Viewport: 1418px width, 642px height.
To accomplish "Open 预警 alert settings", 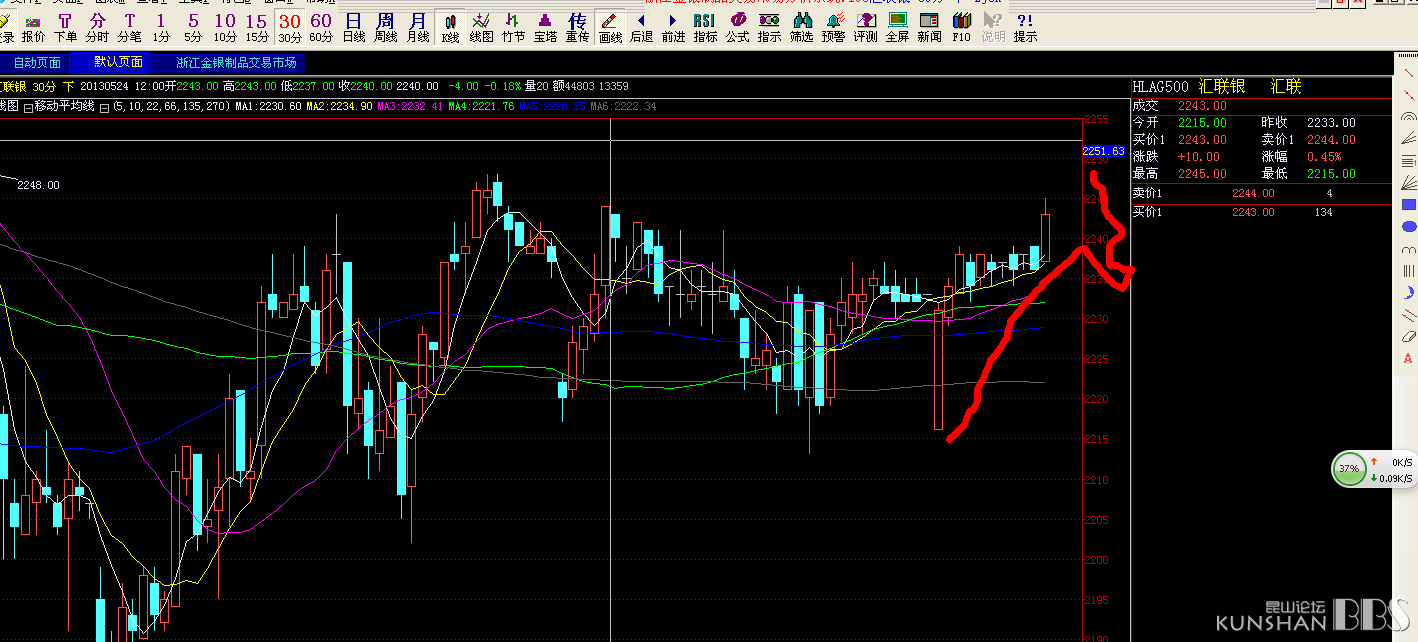I will (833, 27).
